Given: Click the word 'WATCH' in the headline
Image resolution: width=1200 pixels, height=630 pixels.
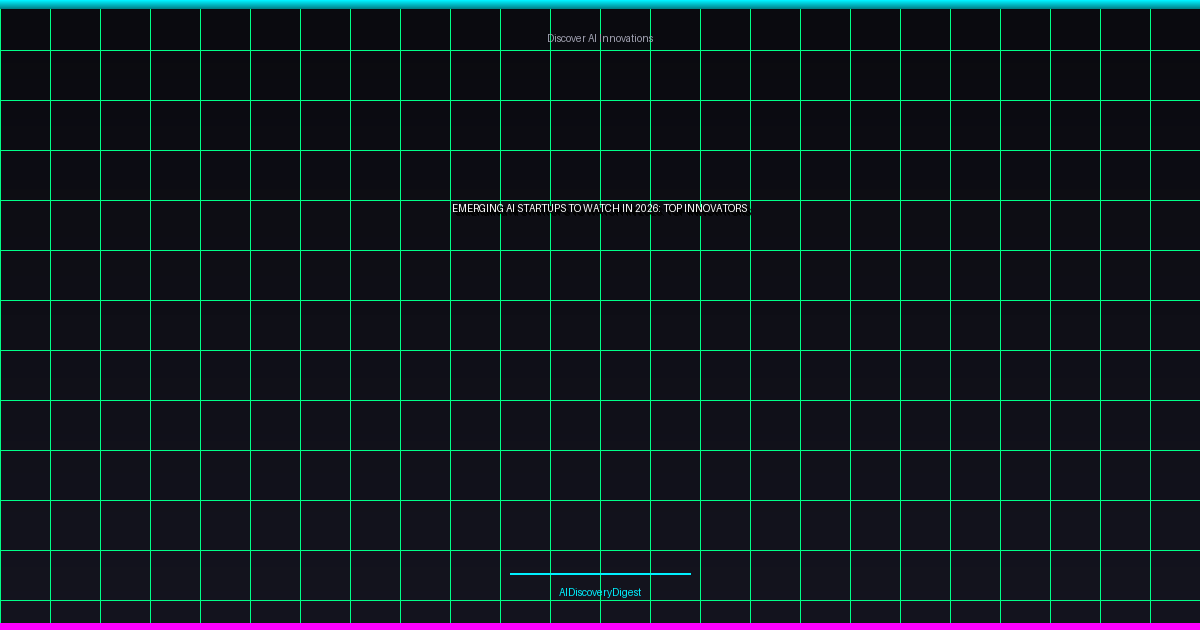Looking at the screenshot, I should 603,208.
